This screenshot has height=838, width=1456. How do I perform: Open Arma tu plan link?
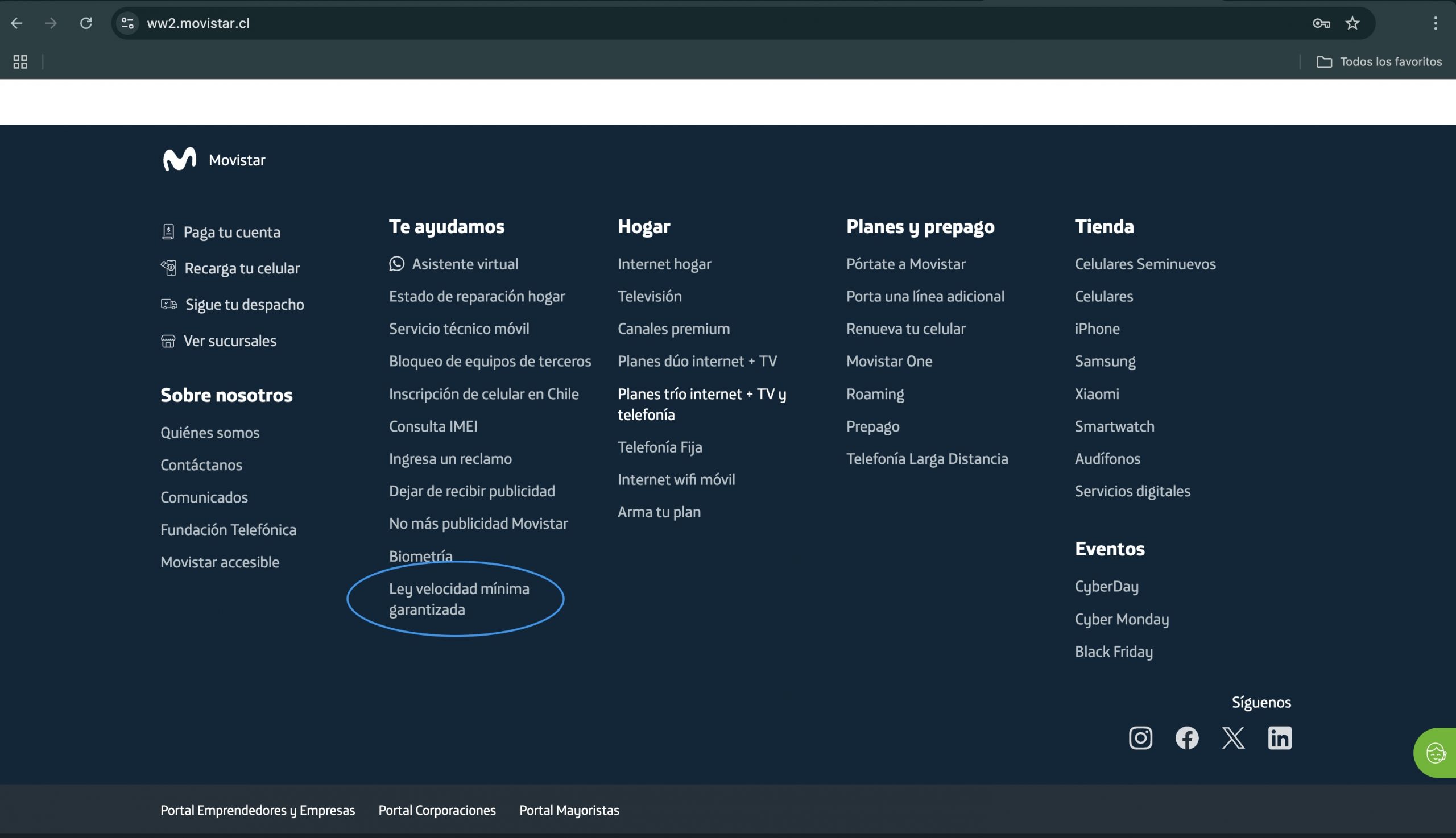659,512
